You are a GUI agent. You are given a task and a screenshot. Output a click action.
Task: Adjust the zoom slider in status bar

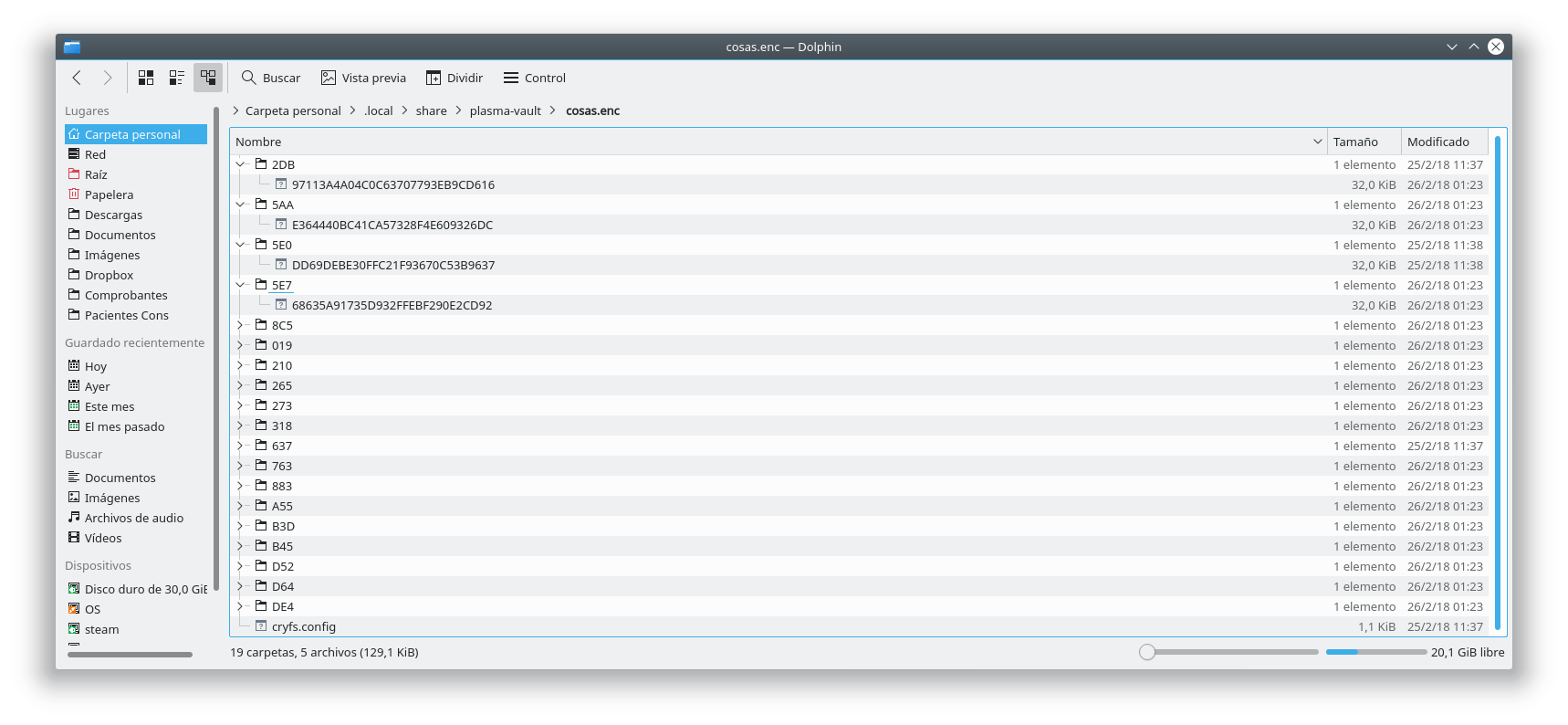point(1228,652)
